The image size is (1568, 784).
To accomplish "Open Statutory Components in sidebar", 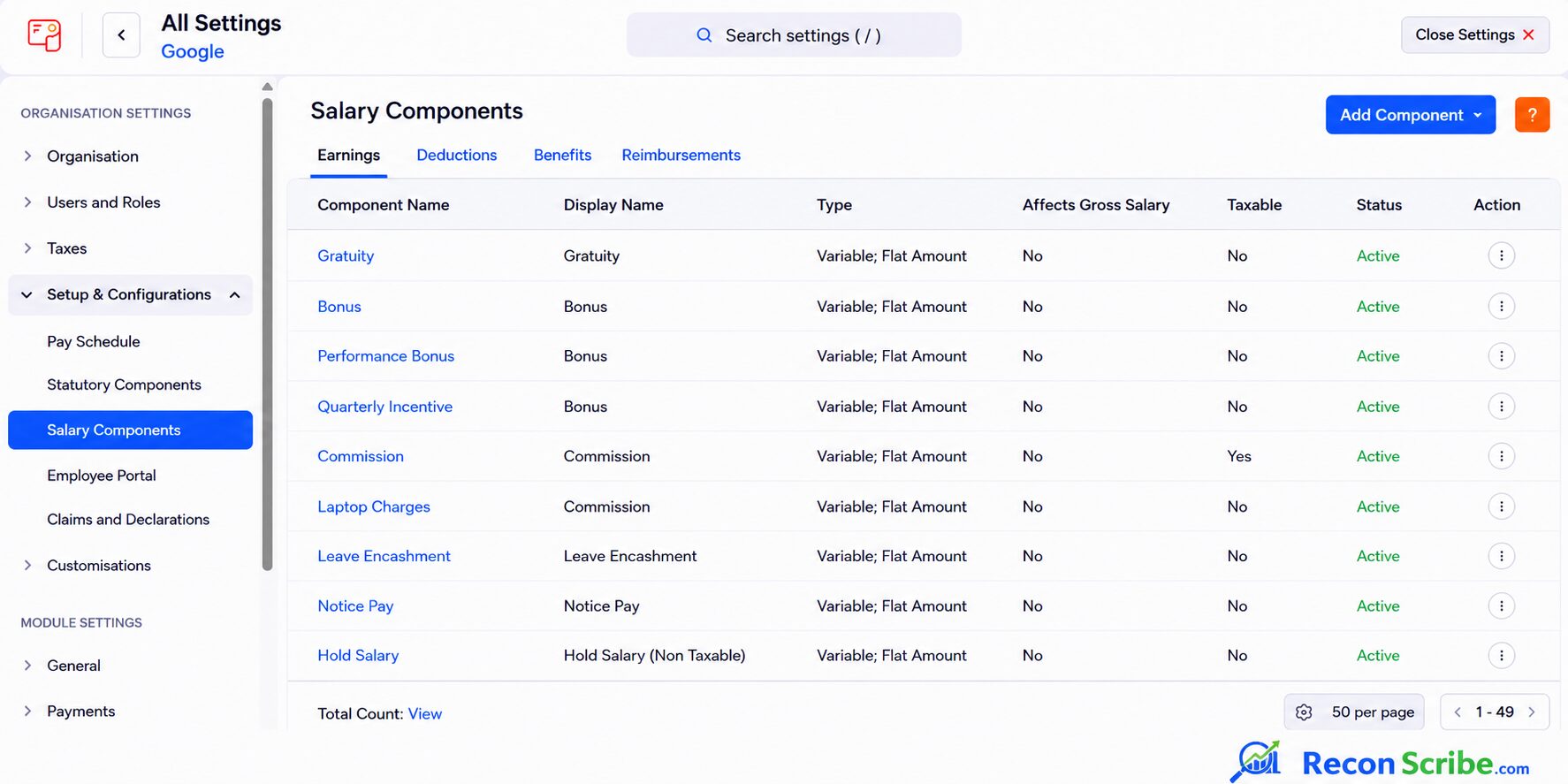I will coord(124,384).
